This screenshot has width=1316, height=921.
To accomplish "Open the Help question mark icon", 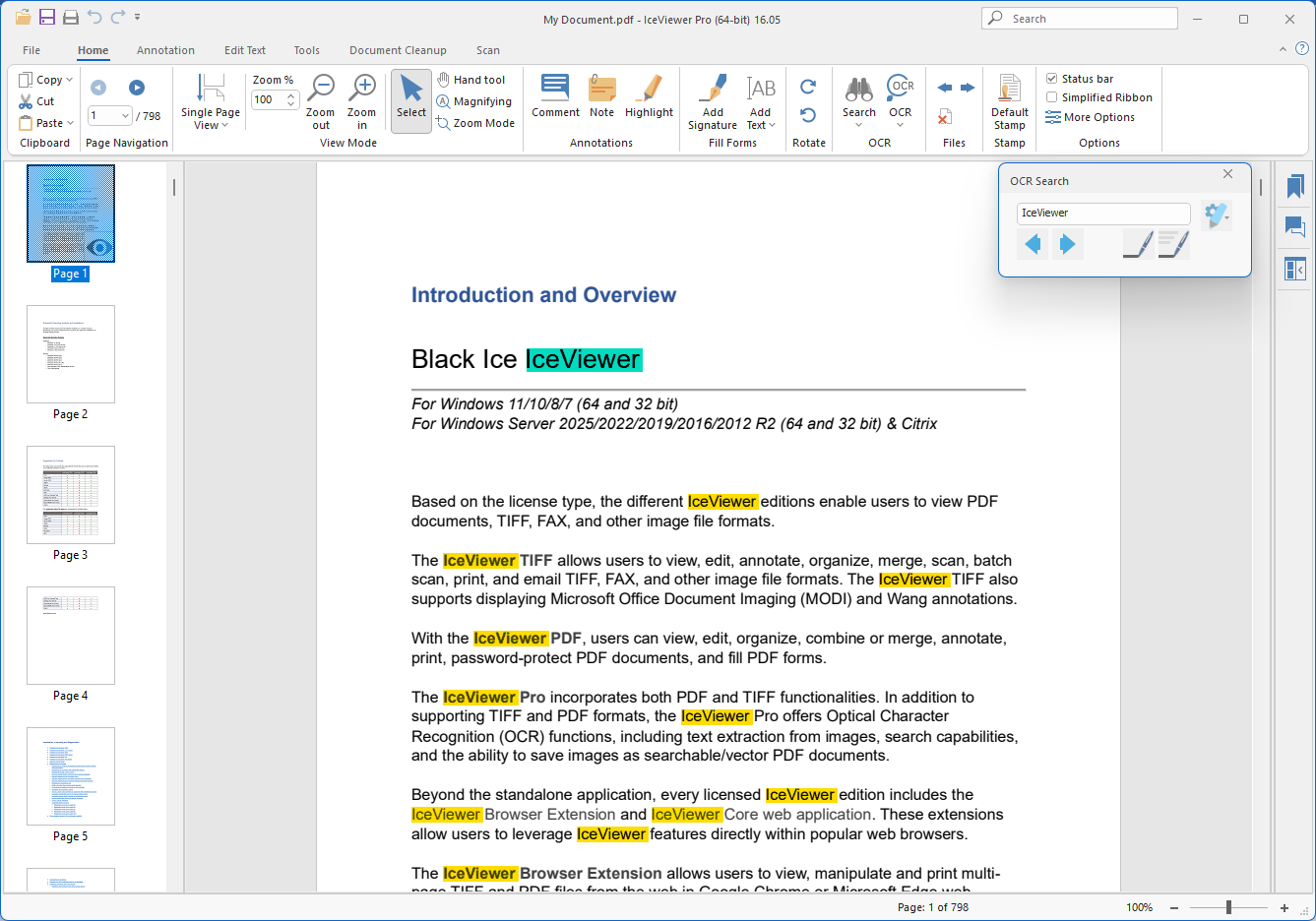I will pos(1301,48).
